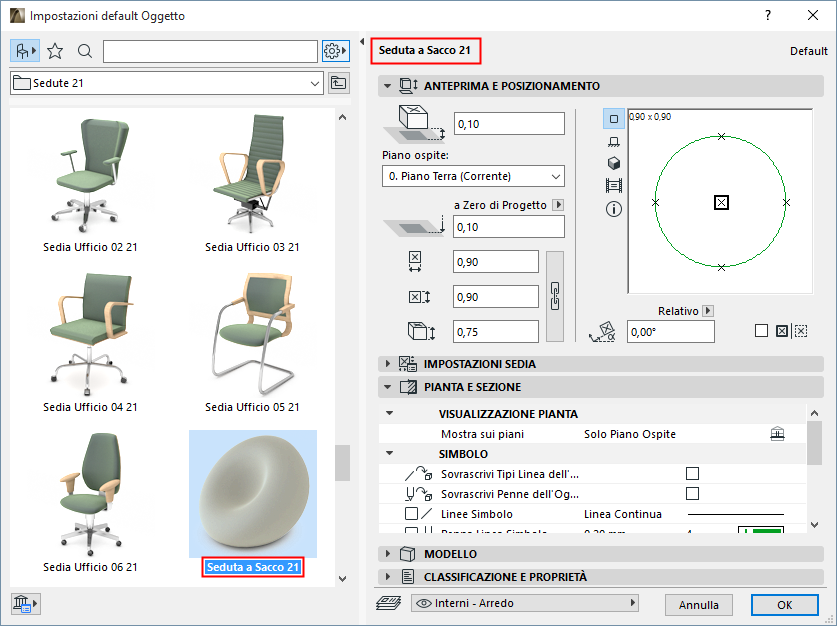This screenshot has width=837, height=626.
Task: Click the parameter list scrollbar thumb
Action: [x=814, y=443]
